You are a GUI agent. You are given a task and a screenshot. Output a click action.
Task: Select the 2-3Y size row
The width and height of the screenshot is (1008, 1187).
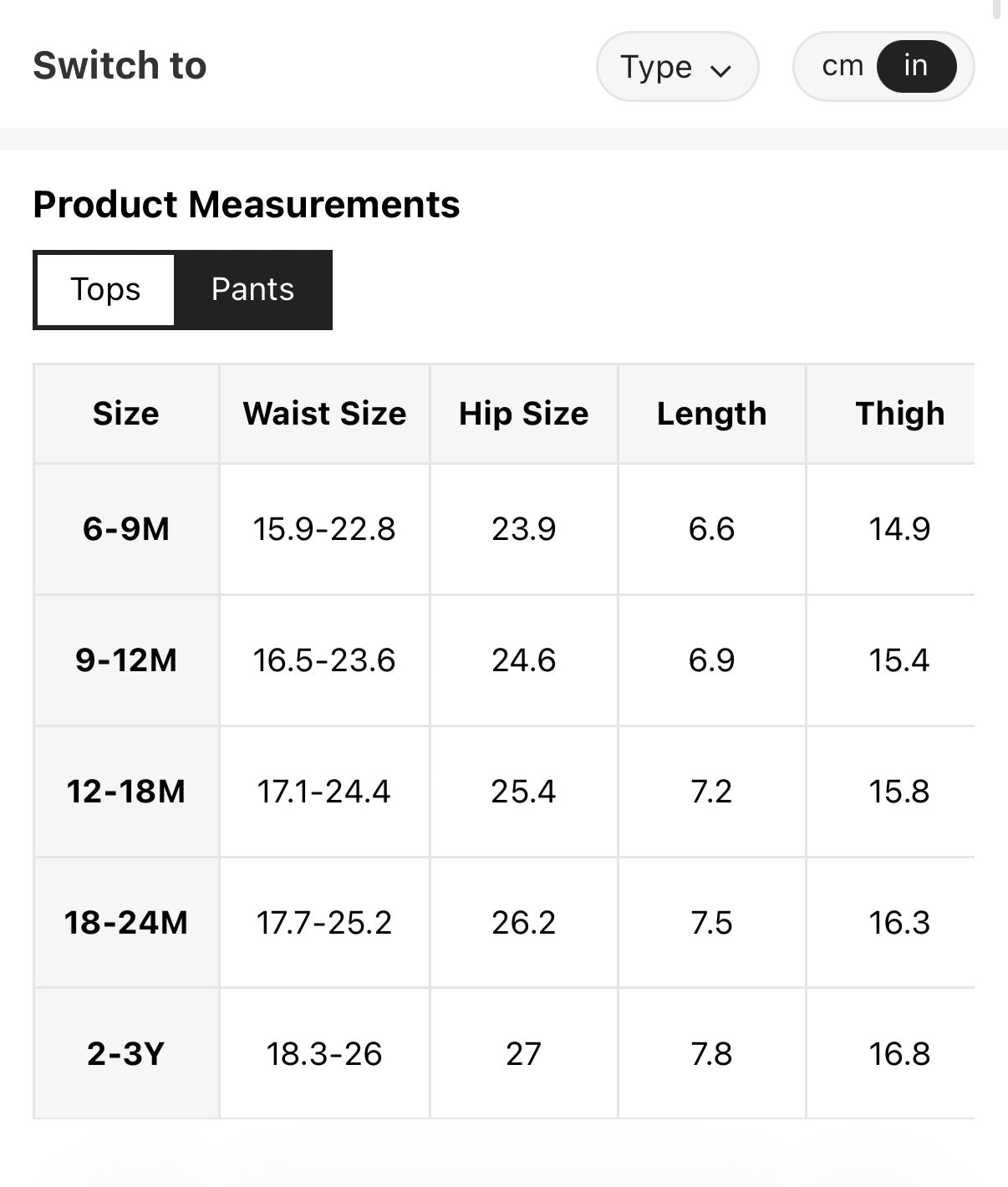click(x=126, y=1055)
